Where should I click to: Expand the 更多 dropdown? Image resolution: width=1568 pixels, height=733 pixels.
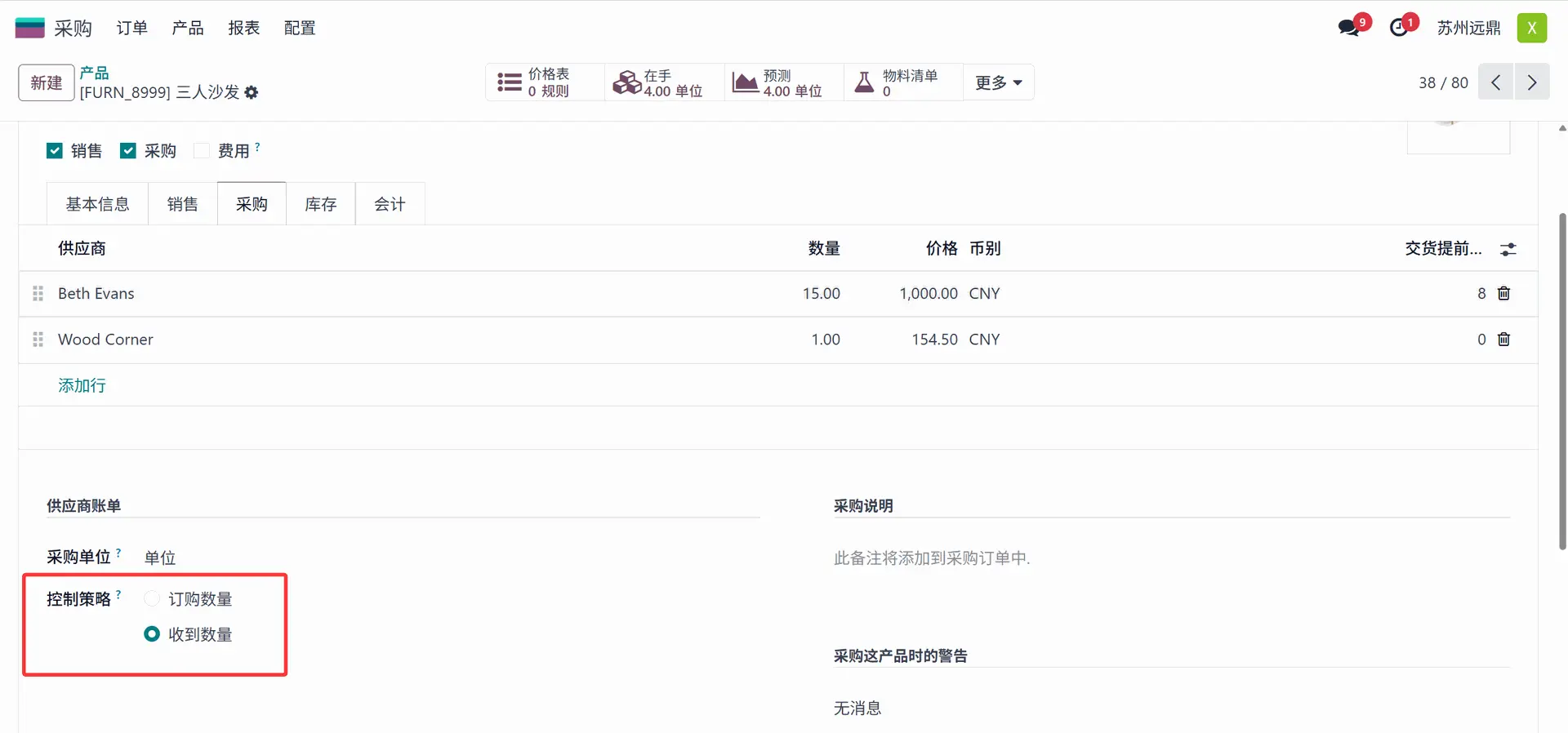998,82
